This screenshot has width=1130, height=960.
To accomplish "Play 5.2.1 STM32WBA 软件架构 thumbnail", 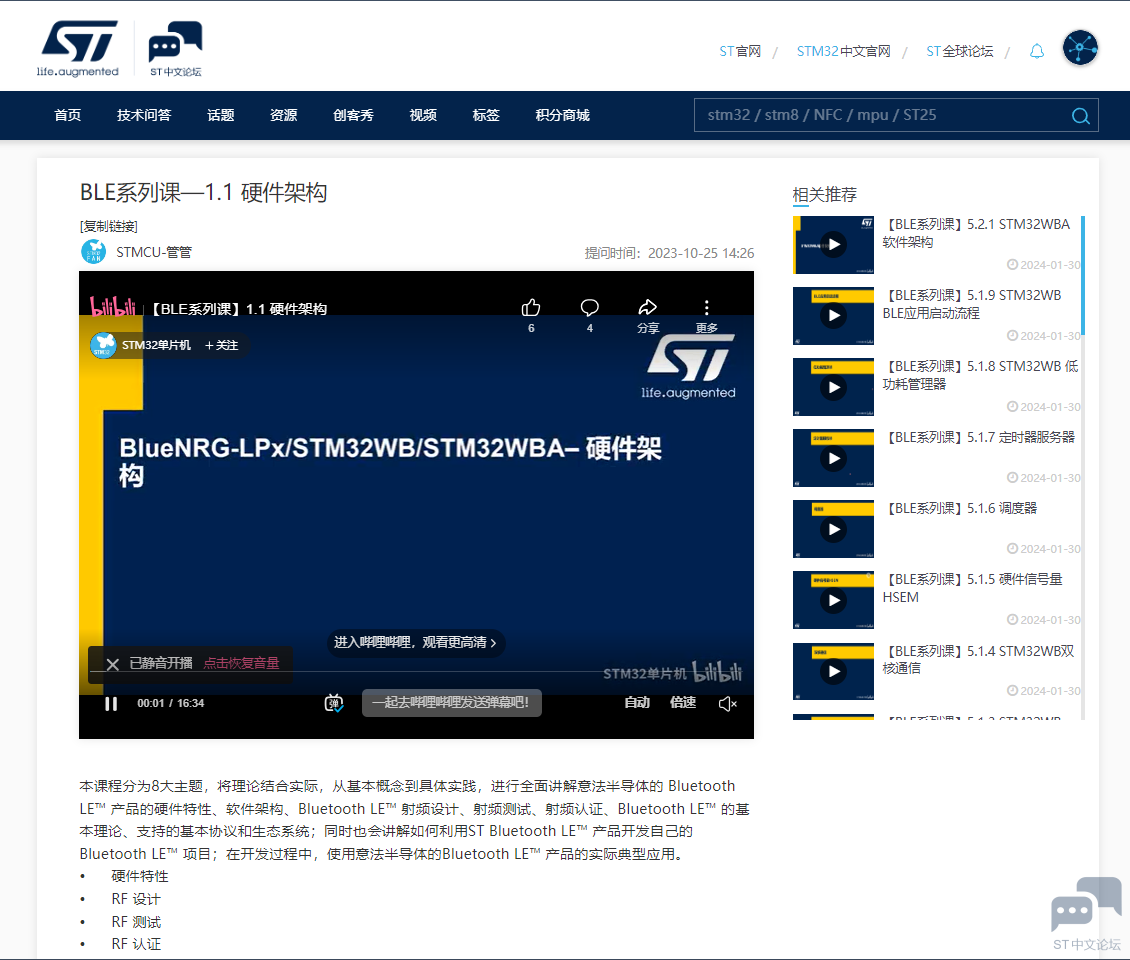I will click(833, 245).
